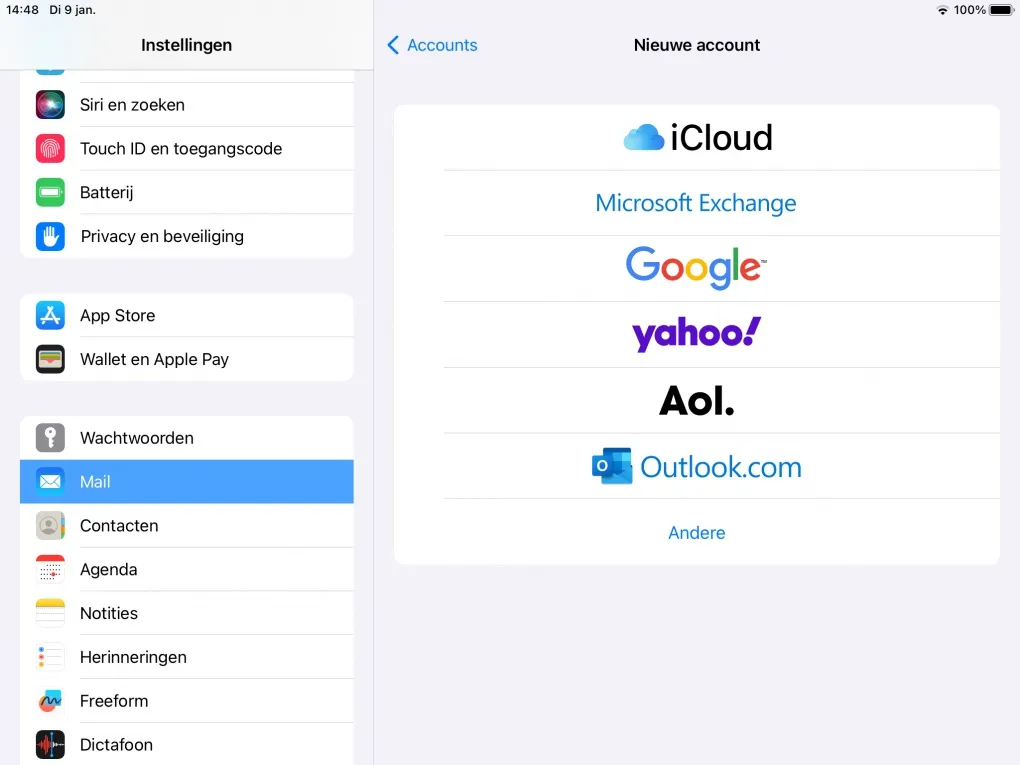Tap the Dictafoon waveform icon

coord(50,745)
